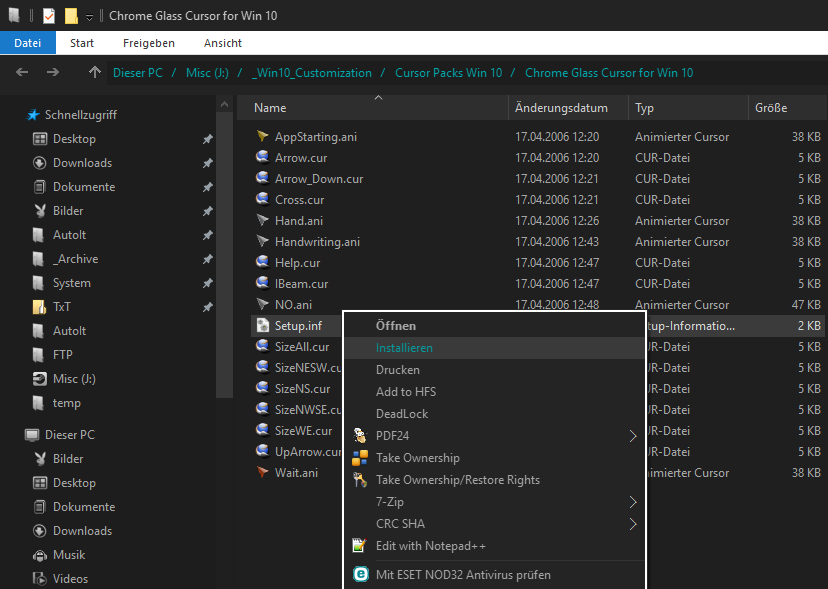Image resolution: width=828 pixels, height=589 pixels.
Task: Click the PDF24 sheep icon in context menu
Action: point(360,436)
